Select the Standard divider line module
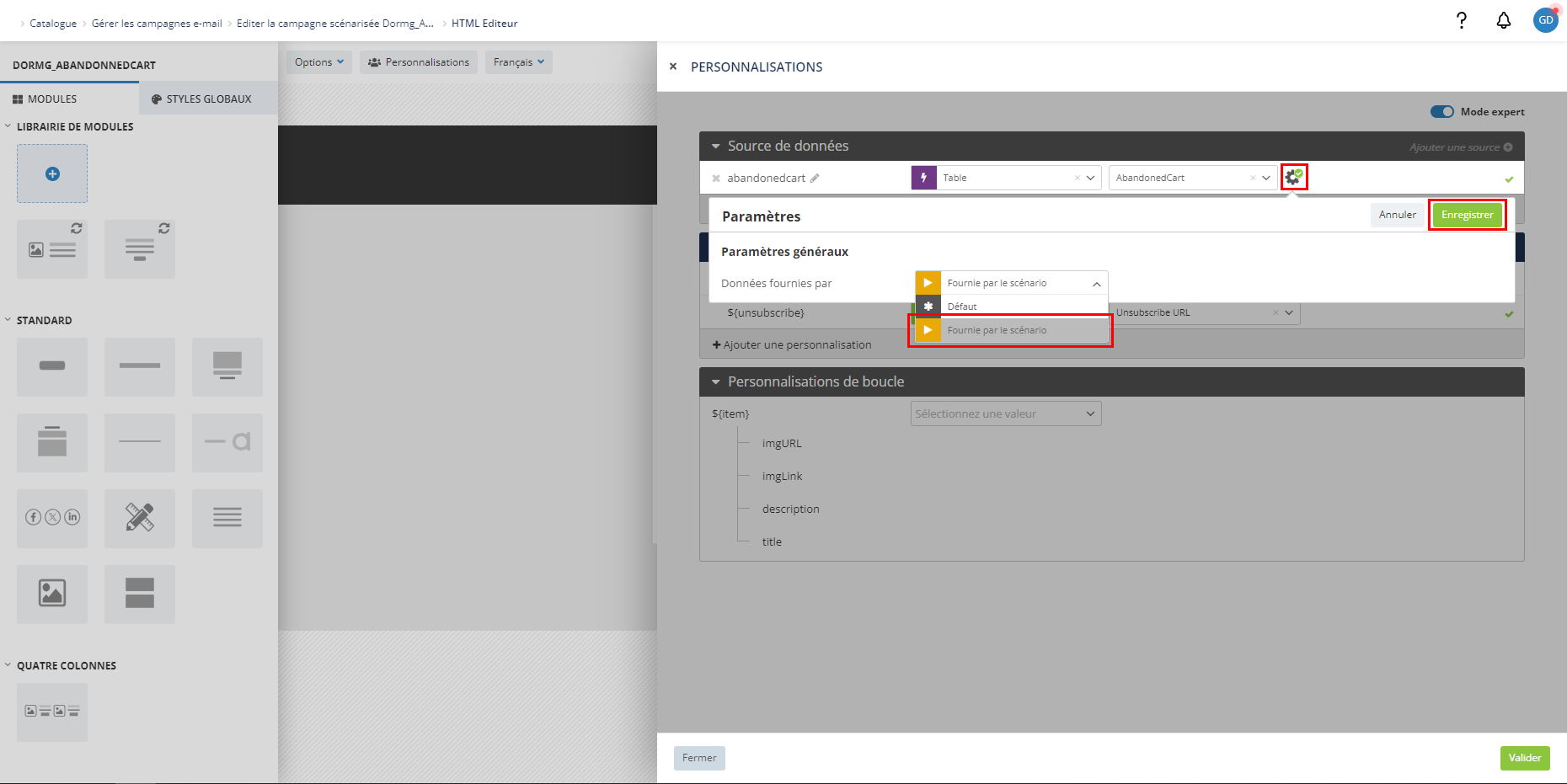 (140, 365)
